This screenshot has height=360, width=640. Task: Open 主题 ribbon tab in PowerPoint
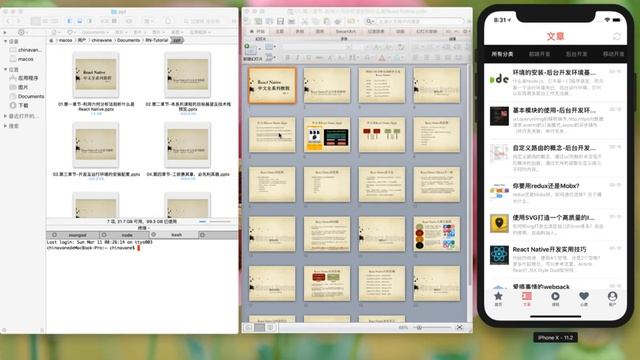(280, 31)
